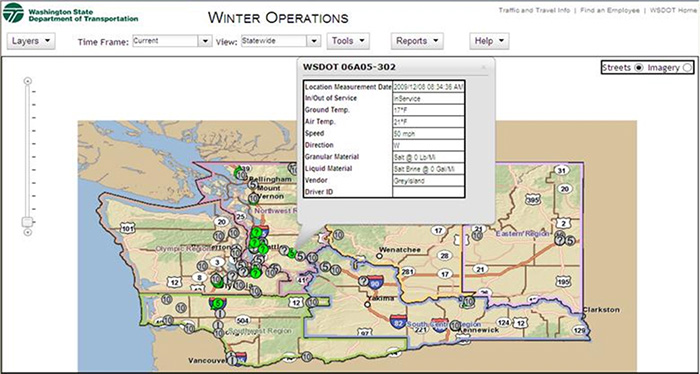Click the Time Frame field showing Current
Screen dimensions: 700x374
165,41
